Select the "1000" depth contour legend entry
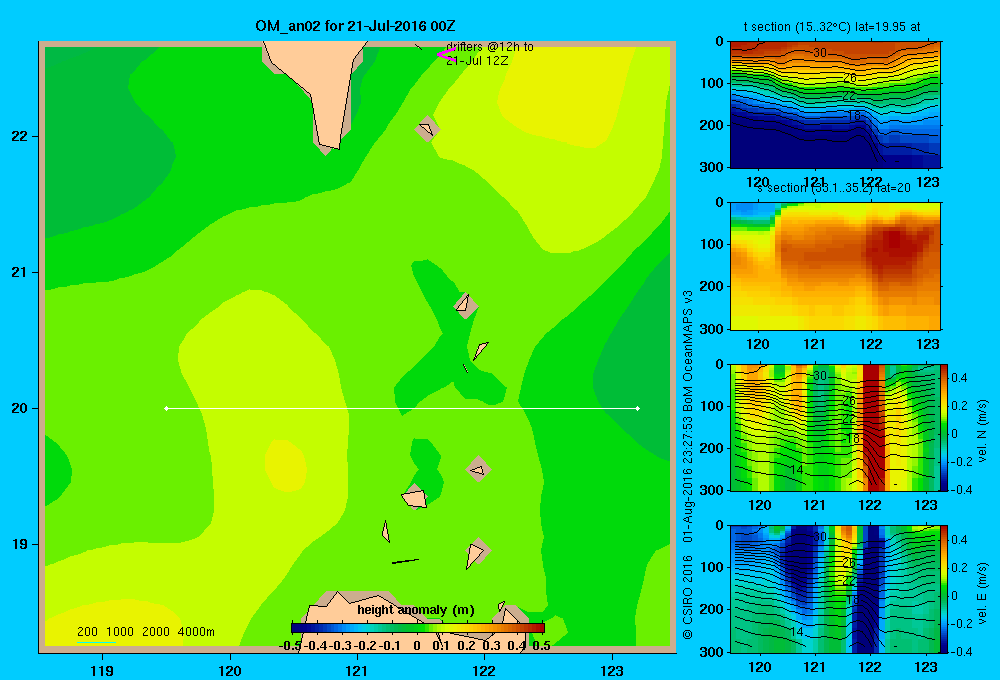The height and width of the screenshot is (680, 1000). 120,632
